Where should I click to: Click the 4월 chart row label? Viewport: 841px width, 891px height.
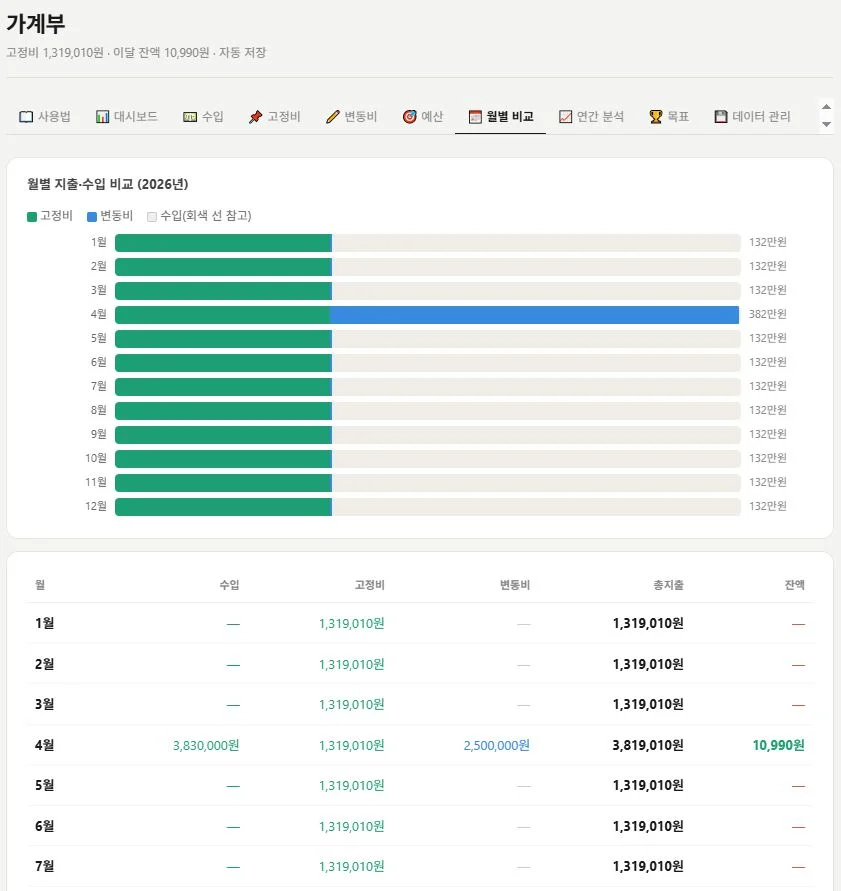point(98,314)
